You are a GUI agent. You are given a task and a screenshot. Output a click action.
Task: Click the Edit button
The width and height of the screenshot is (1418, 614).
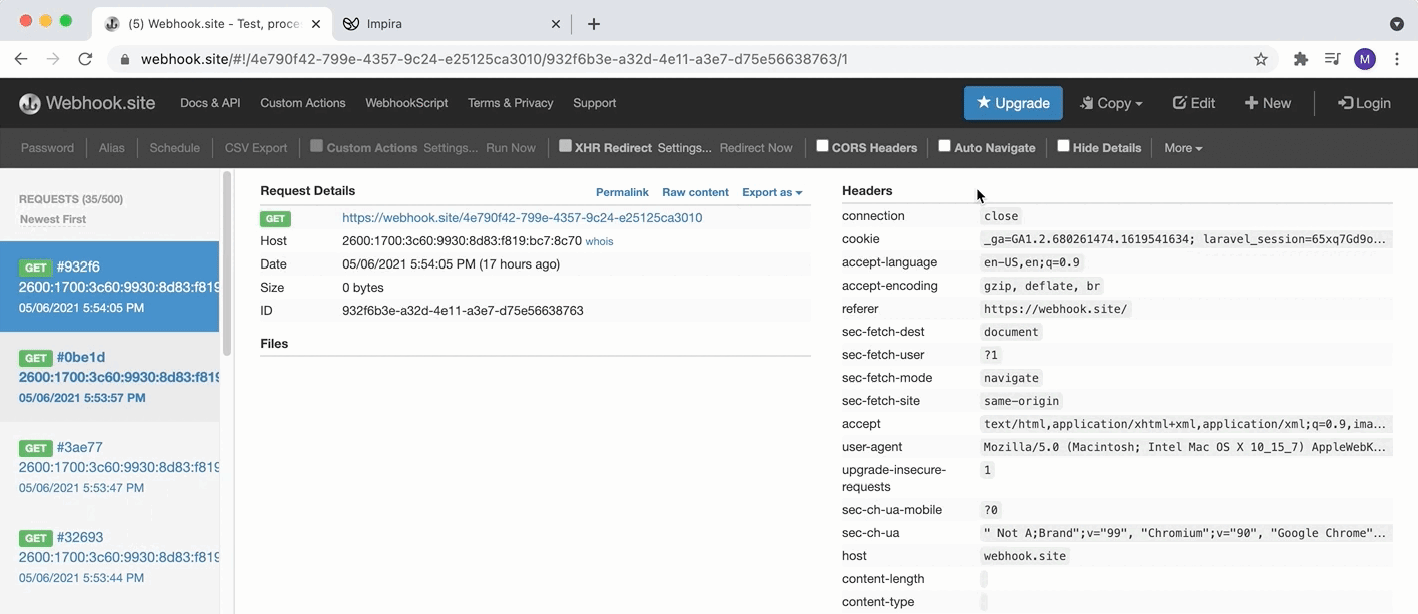(1194, 103)
